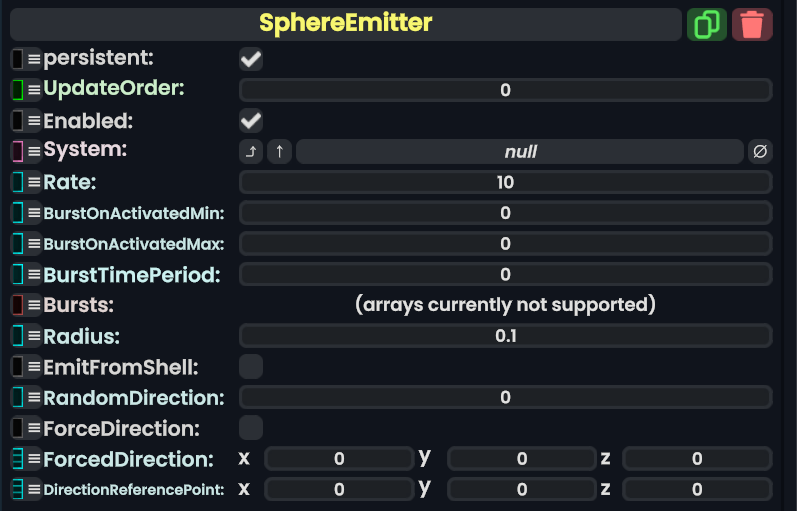
Task: Click the pink handle beside System
Action: (x=17, y=152)
